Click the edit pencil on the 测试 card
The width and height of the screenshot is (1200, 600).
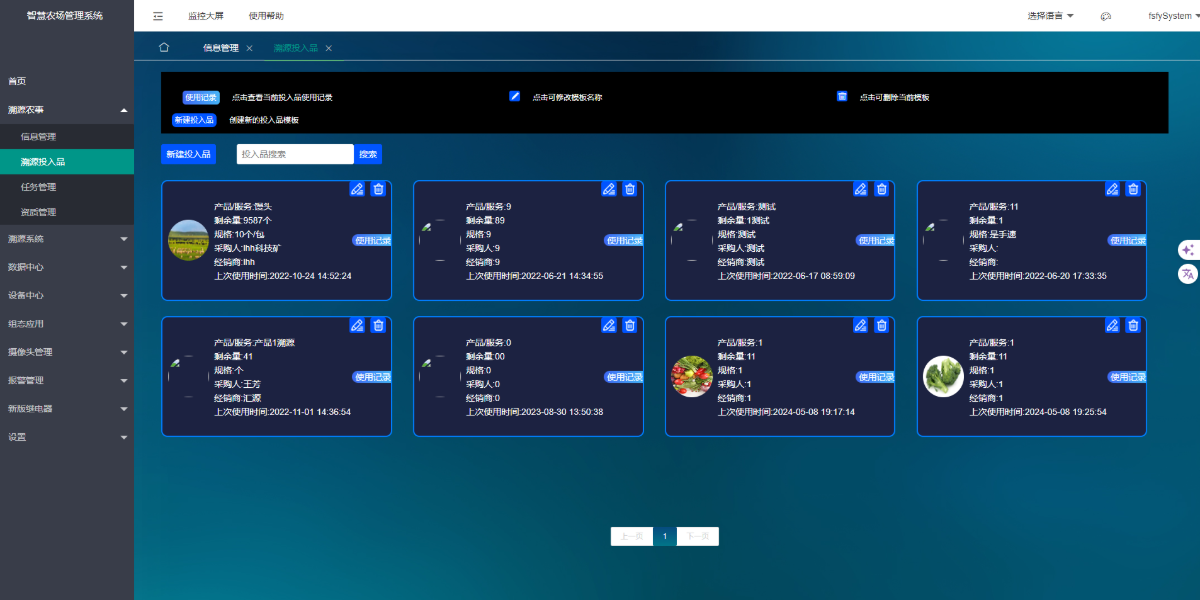click(860, 188)
